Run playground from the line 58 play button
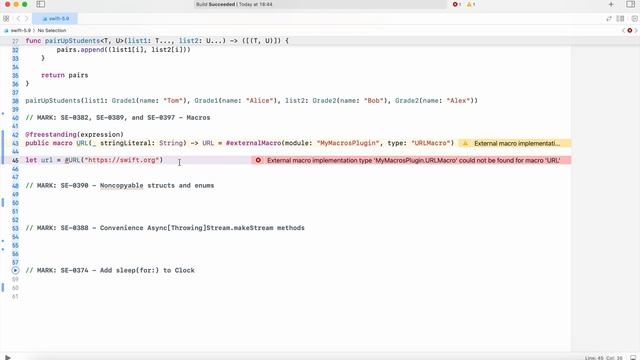 coord(15,270)
